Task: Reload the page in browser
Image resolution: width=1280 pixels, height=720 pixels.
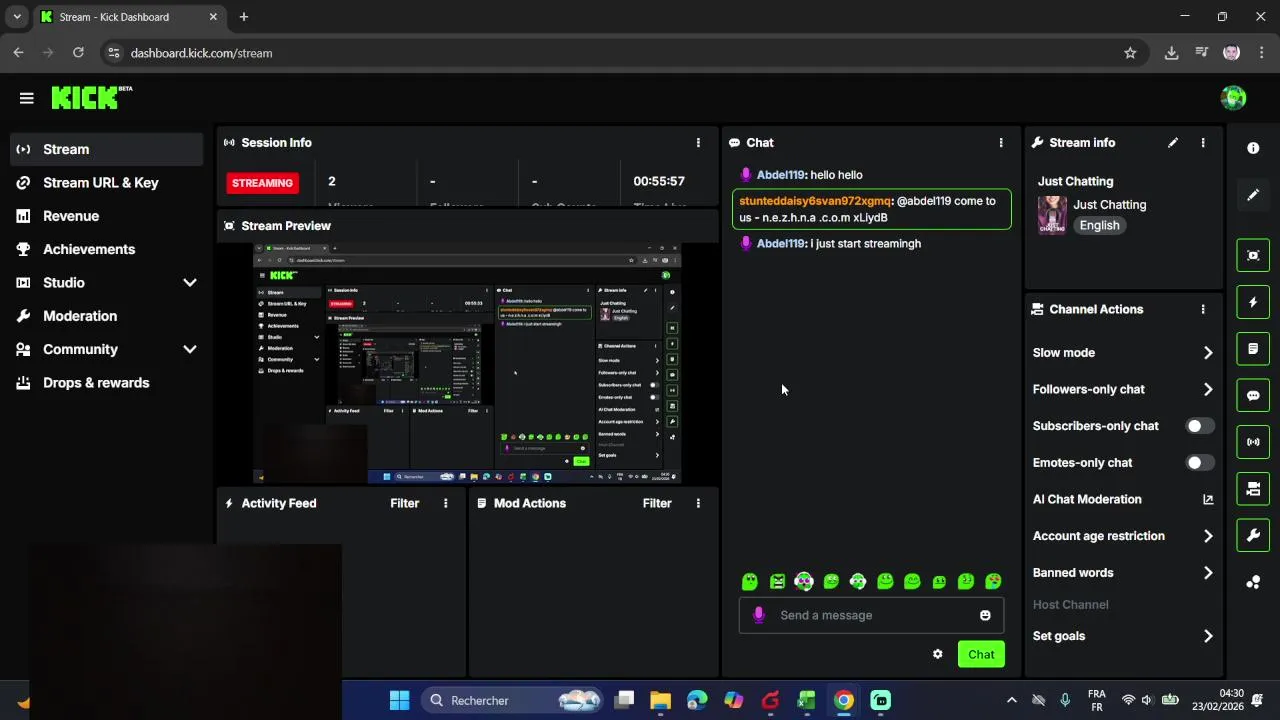Action: [x=79, y=53]
